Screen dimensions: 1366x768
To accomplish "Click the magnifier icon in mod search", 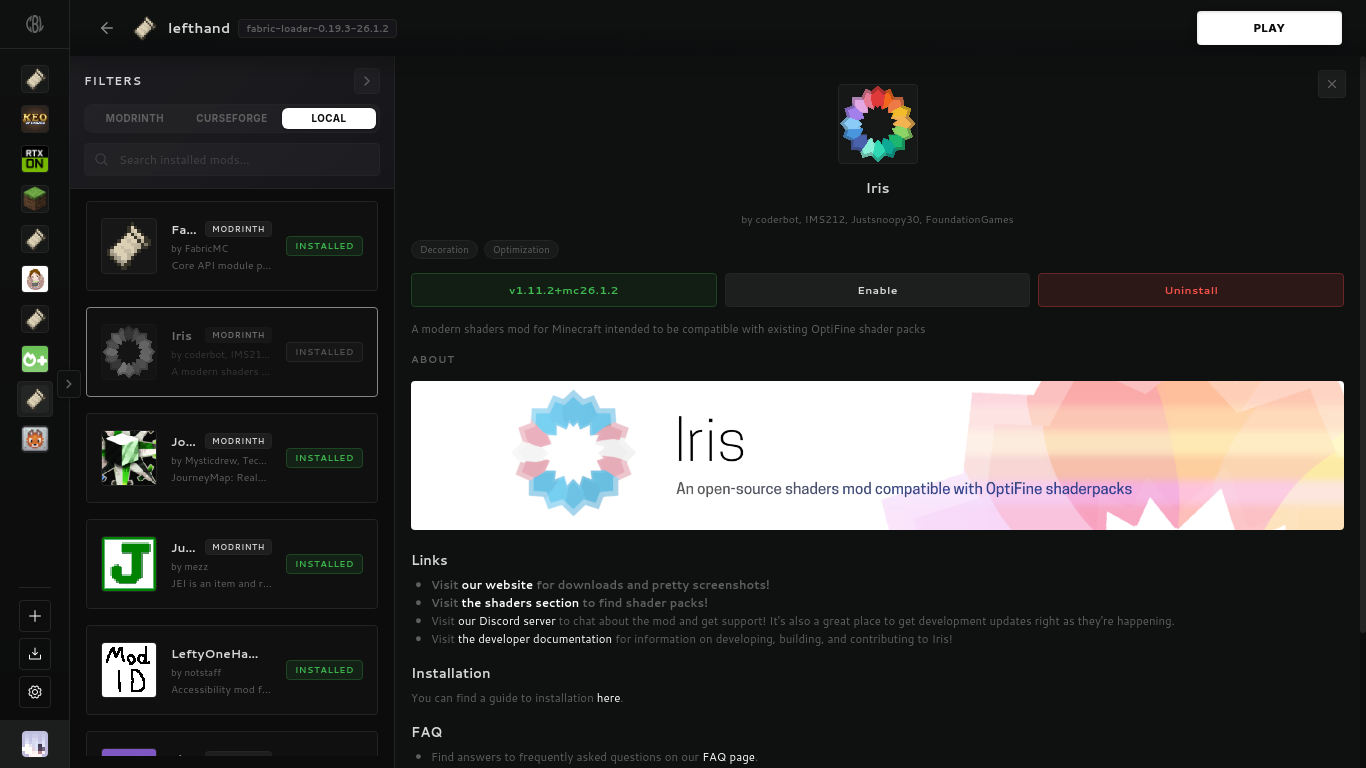I will tap(101, 160).
